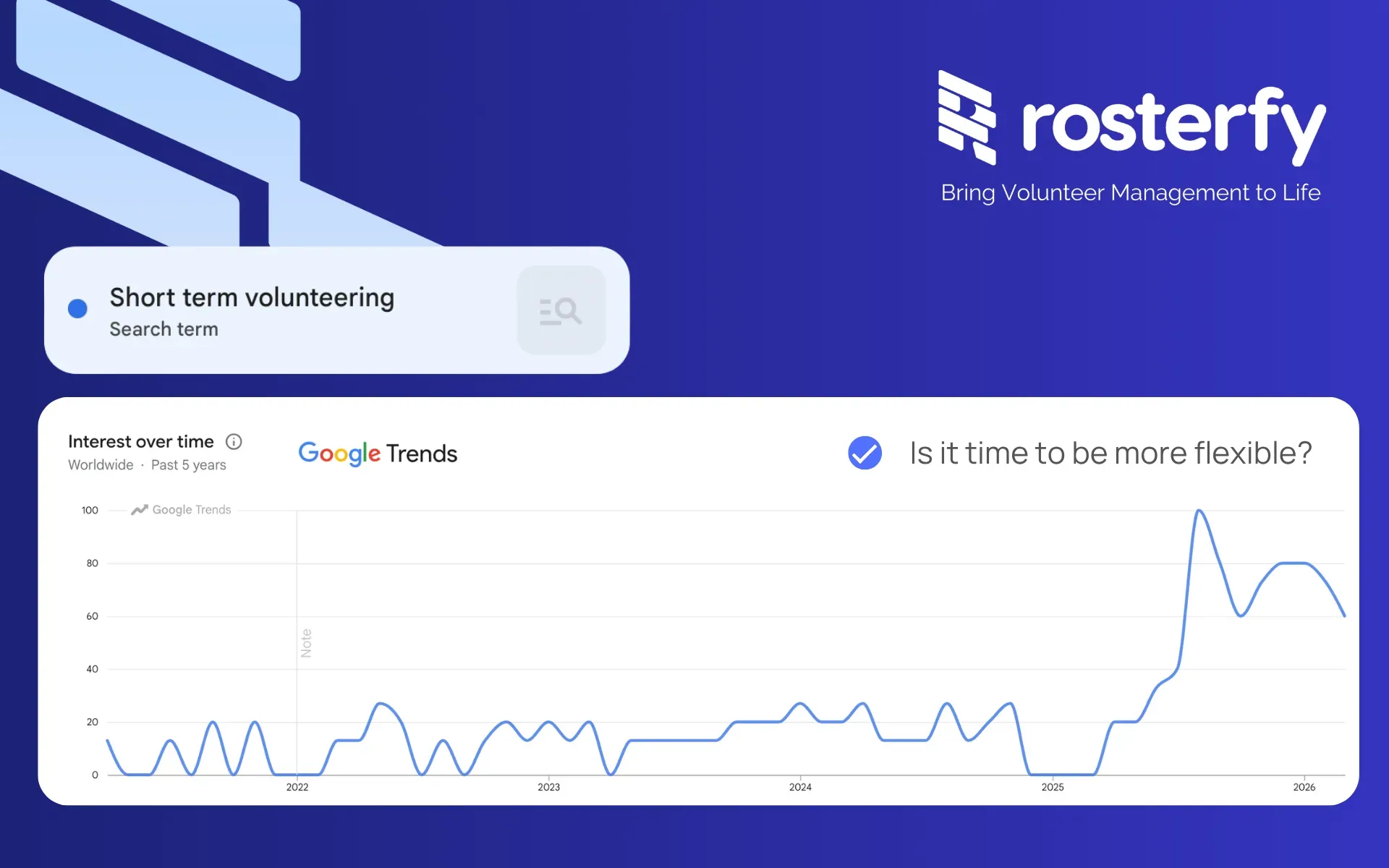
Task: Click the small trend-arrow watermark icon in chart
Action: (x=139, y=510)
